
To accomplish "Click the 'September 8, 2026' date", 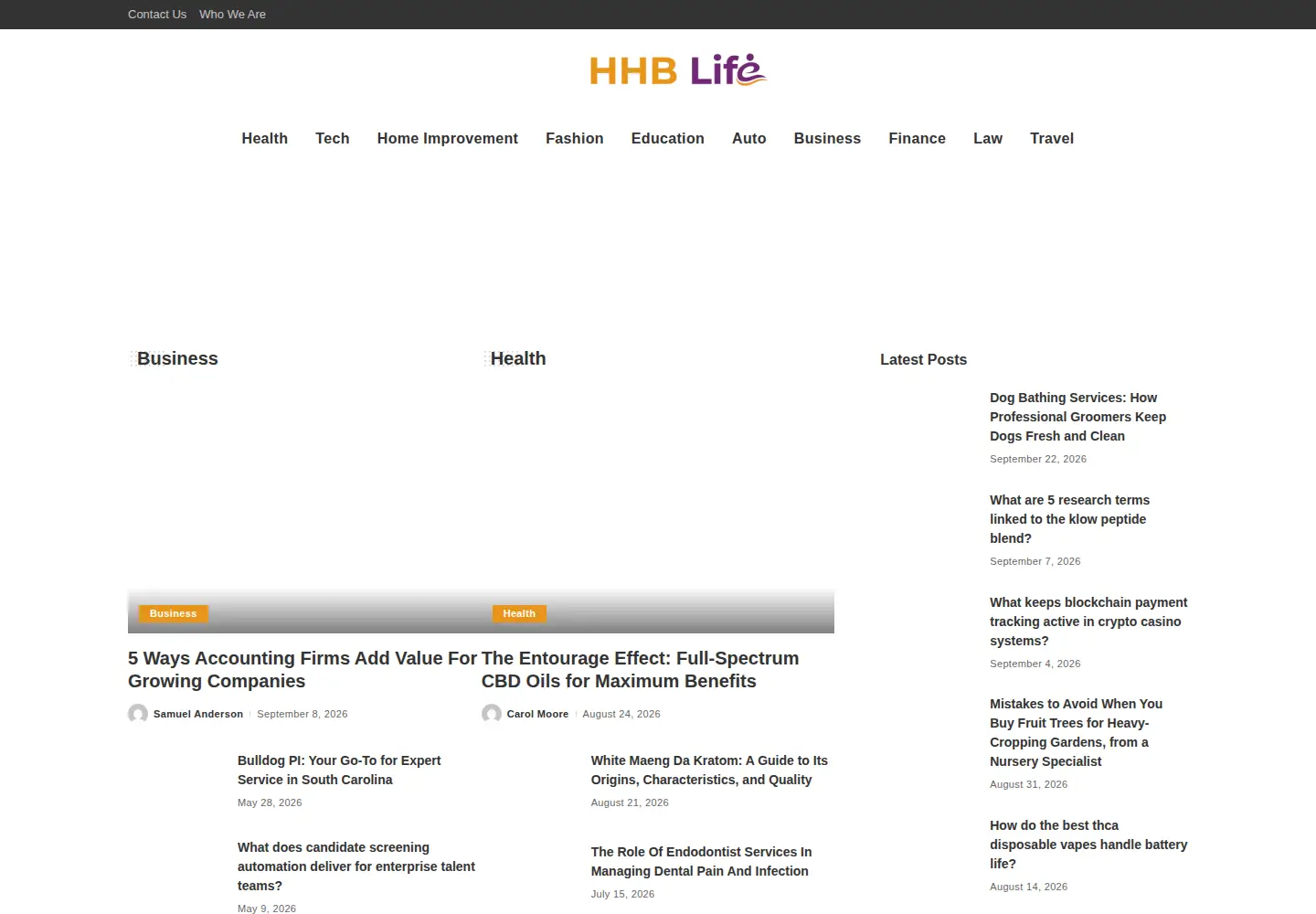I will [x=302, y=714].
